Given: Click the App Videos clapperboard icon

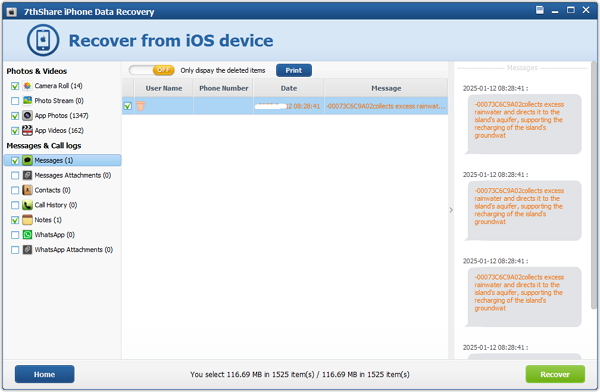Looking at the screenshot, I should (27, 131).
